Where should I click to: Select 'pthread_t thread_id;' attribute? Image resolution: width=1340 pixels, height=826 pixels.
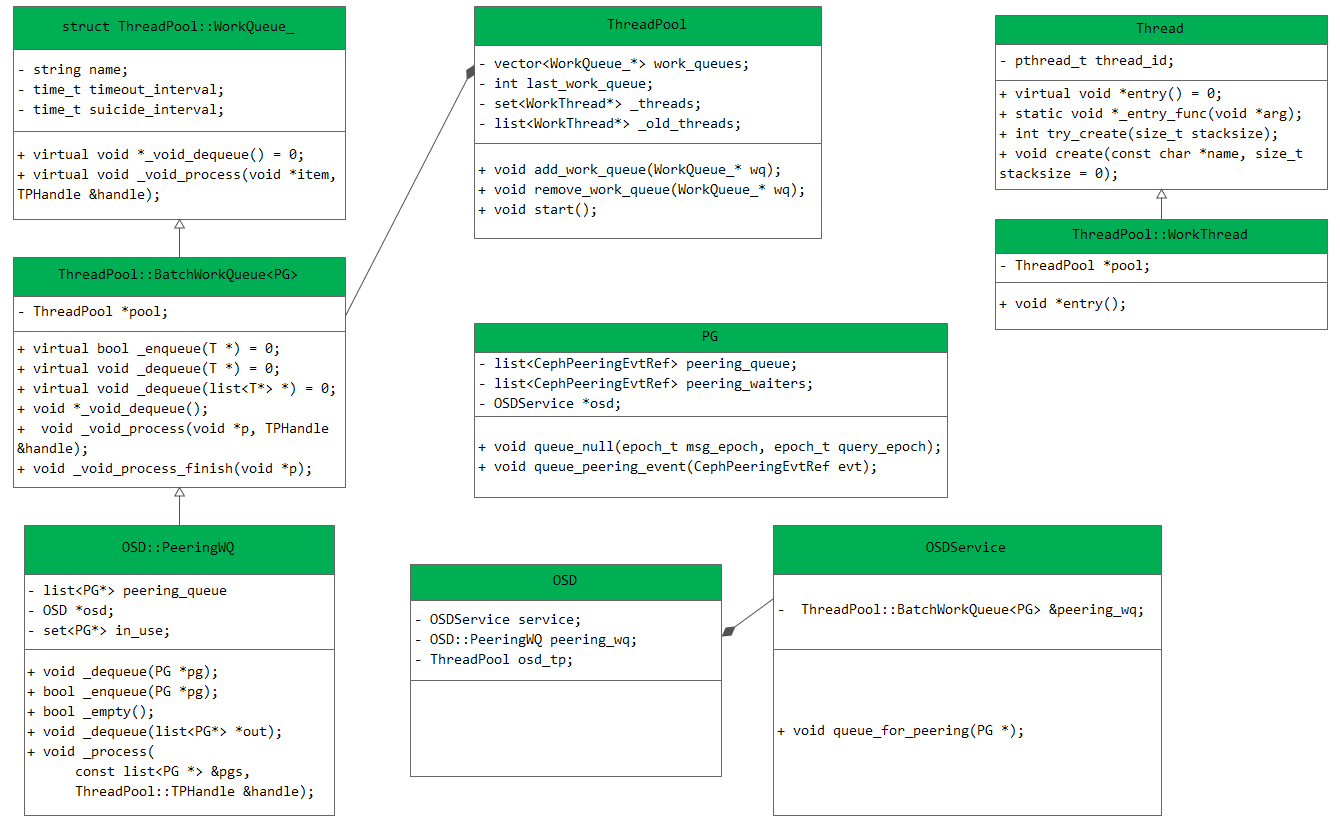pyautogui.click(x=1087, y=61)
